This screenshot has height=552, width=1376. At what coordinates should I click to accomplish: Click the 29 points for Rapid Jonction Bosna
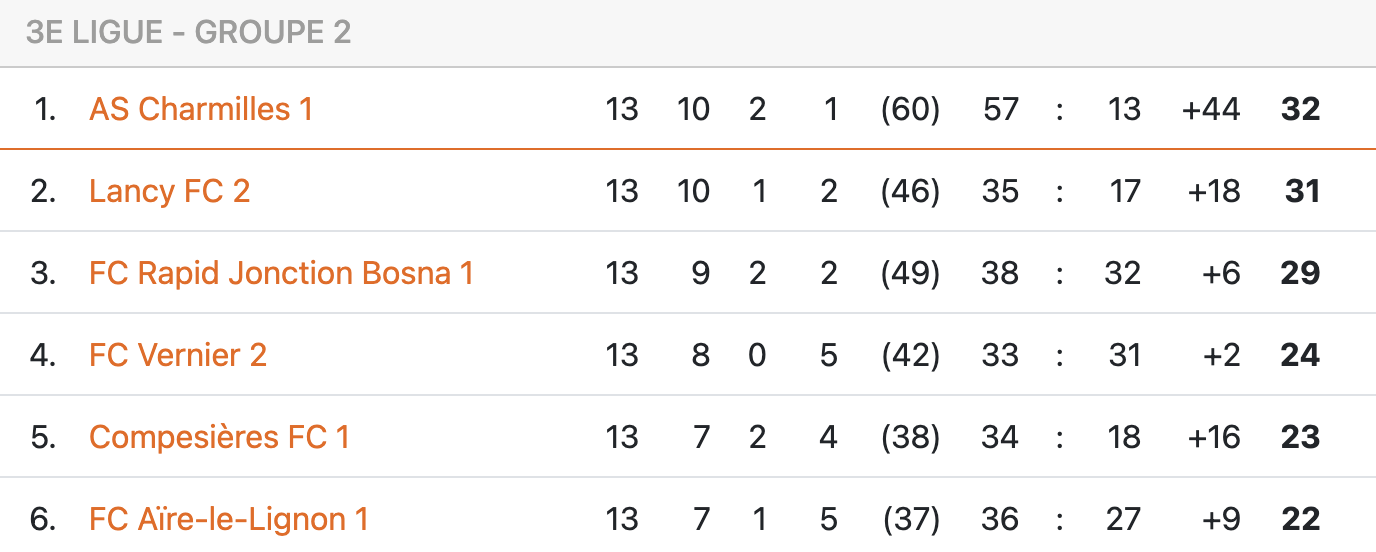[x=1300, y=273]
